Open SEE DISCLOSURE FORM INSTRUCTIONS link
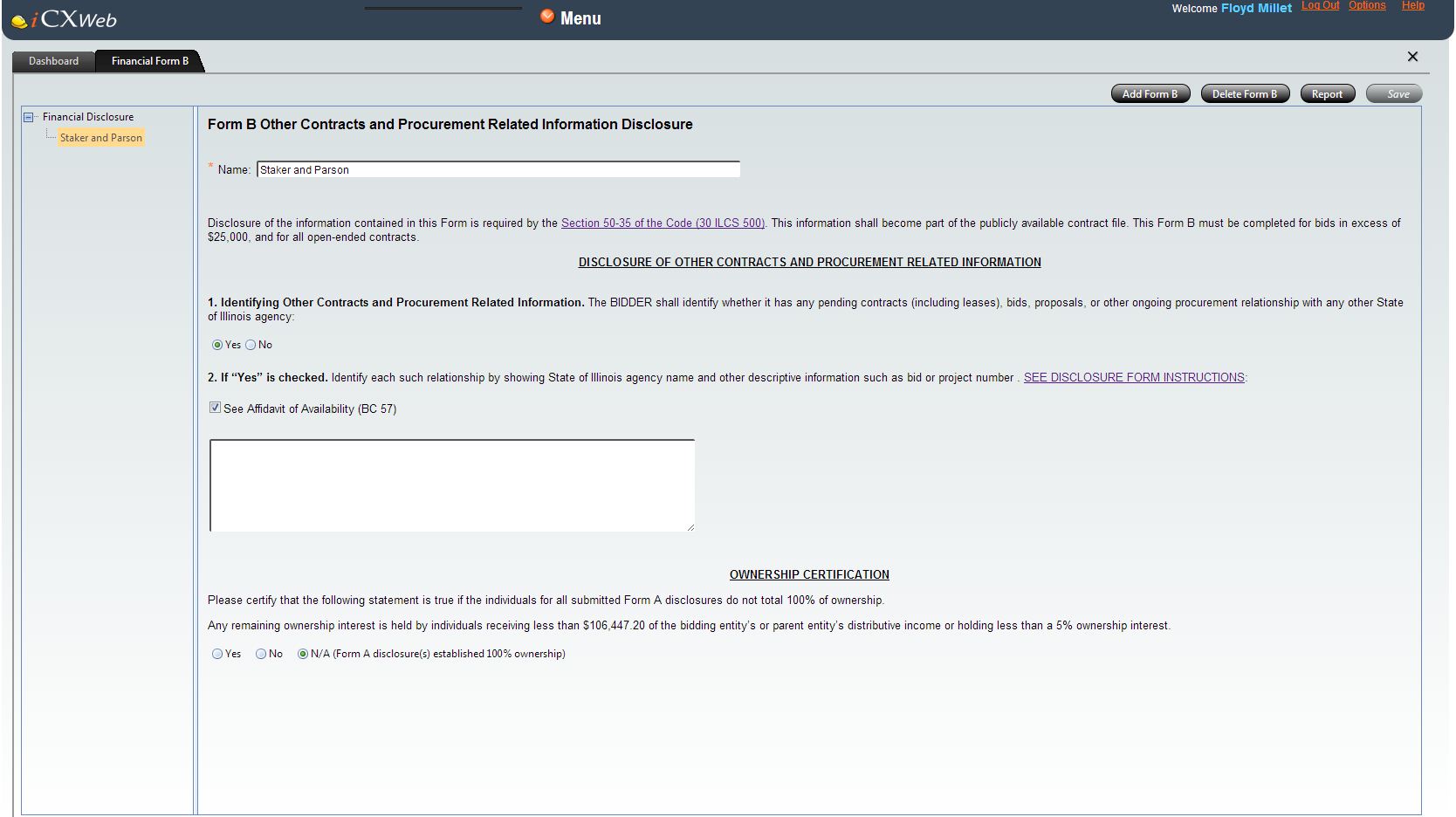Screen dimensions: 1456x817 [1134, 378]
